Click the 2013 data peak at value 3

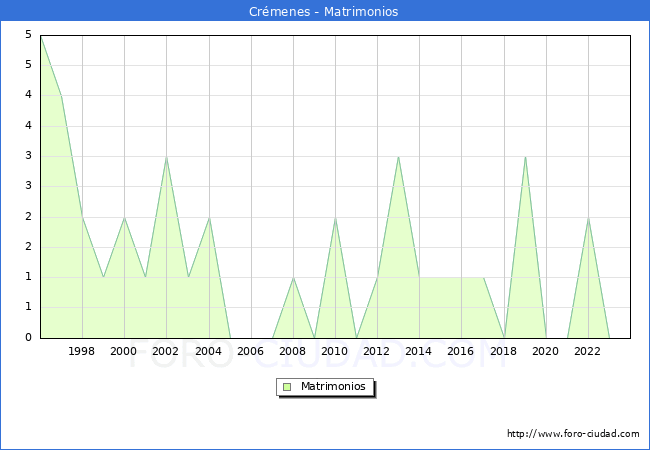pyautogui.click(x=398, y=157)
